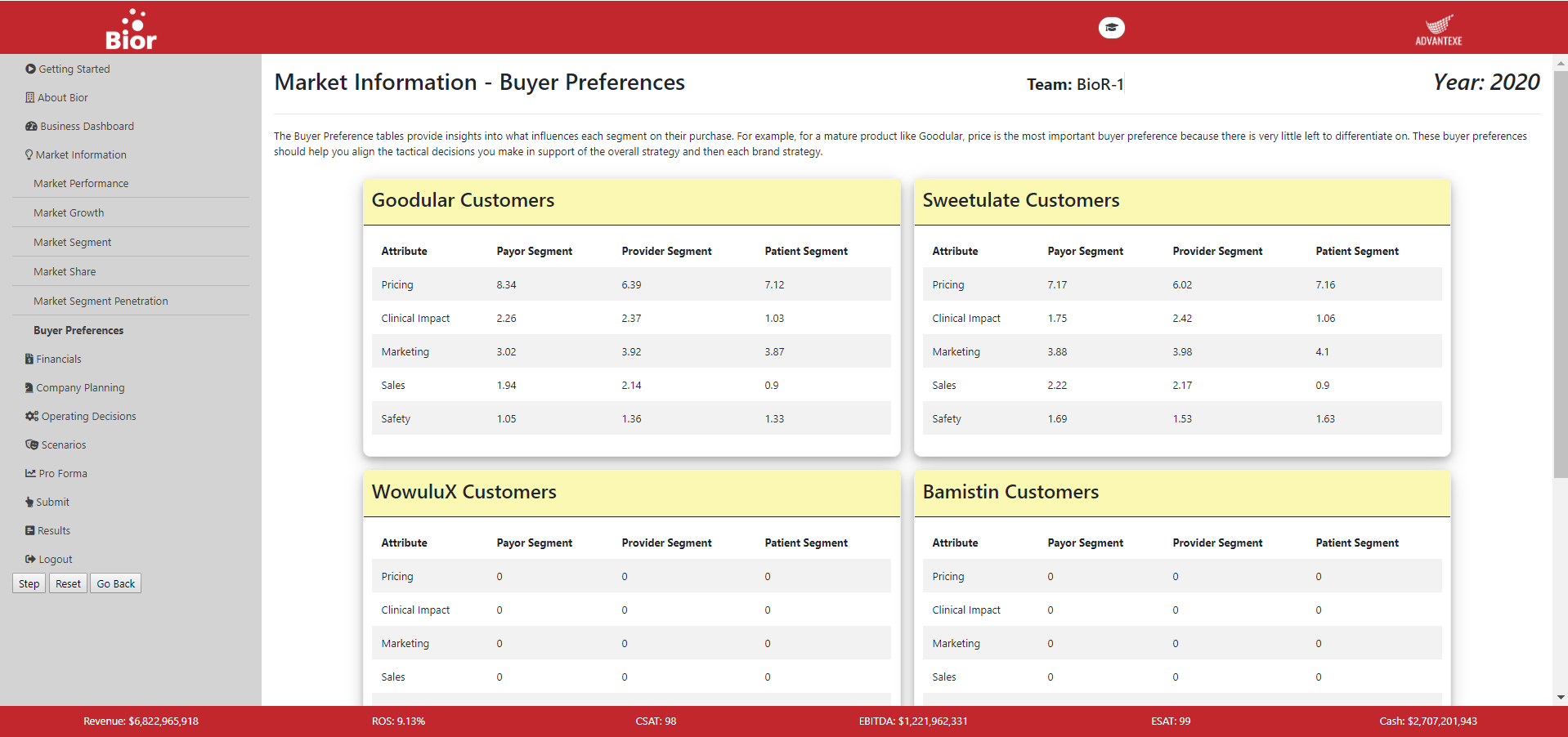This screenshot has width=1568, height=737.
Task: Click Sweetulate Payor Safety value 1.69
Action: [1057, 418]
